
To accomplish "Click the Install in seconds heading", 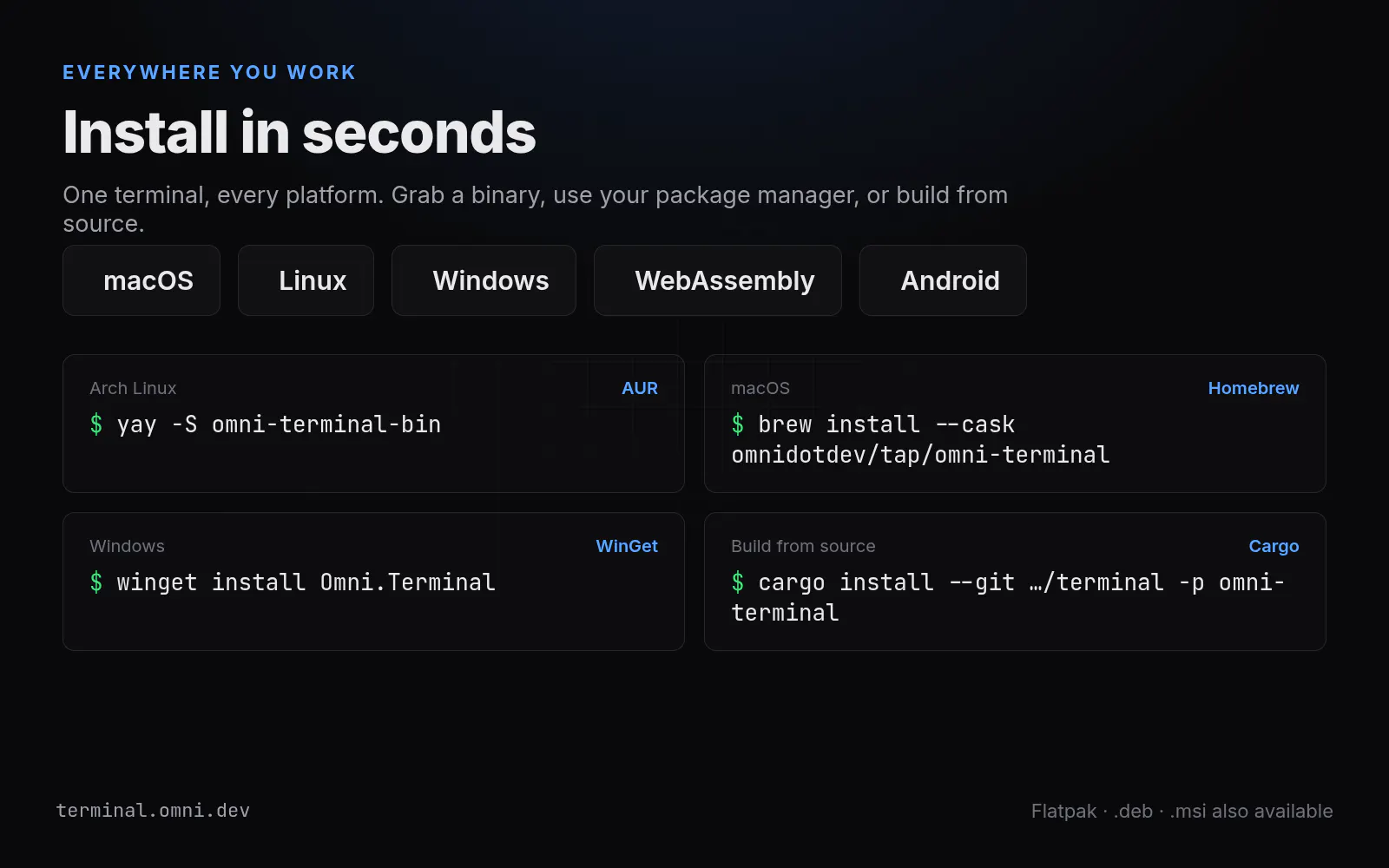I will [x=300, y=133].
